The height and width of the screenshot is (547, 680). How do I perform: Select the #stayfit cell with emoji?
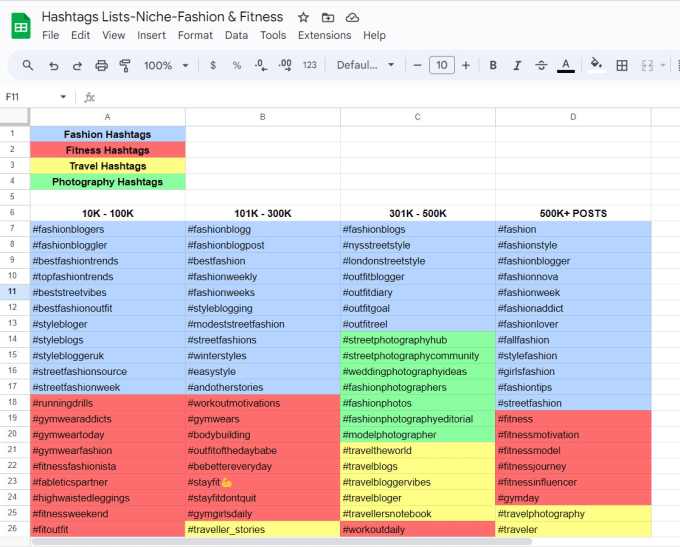click(x=262, y=482)
